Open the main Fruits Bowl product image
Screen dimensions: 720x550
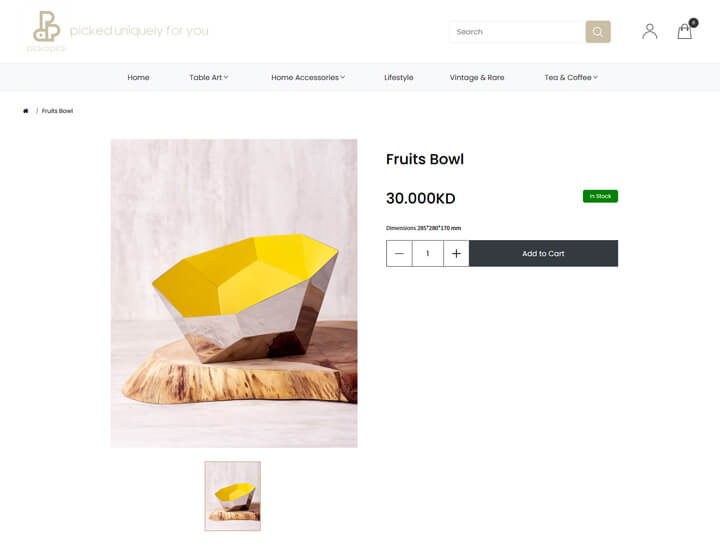(x=234, y=293)
